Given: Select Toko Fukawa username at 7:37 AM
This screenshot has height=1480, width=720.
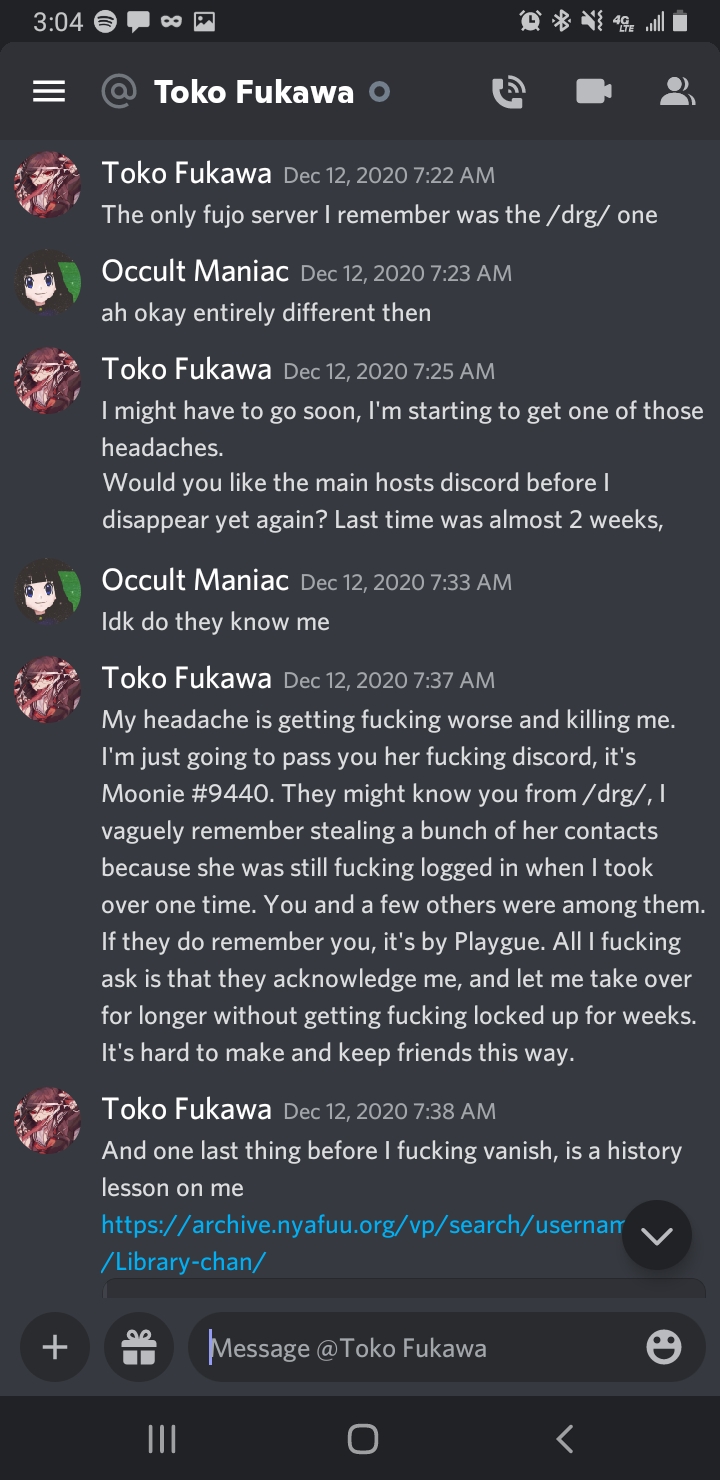Looking at the screenshot, I should click(187, 678).
